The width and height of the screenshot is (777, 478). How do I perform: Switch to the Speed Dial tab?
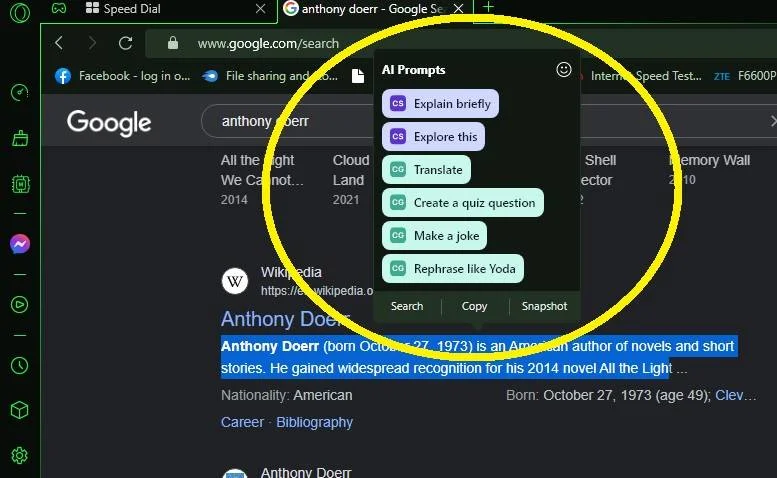(x=159, y=9)
